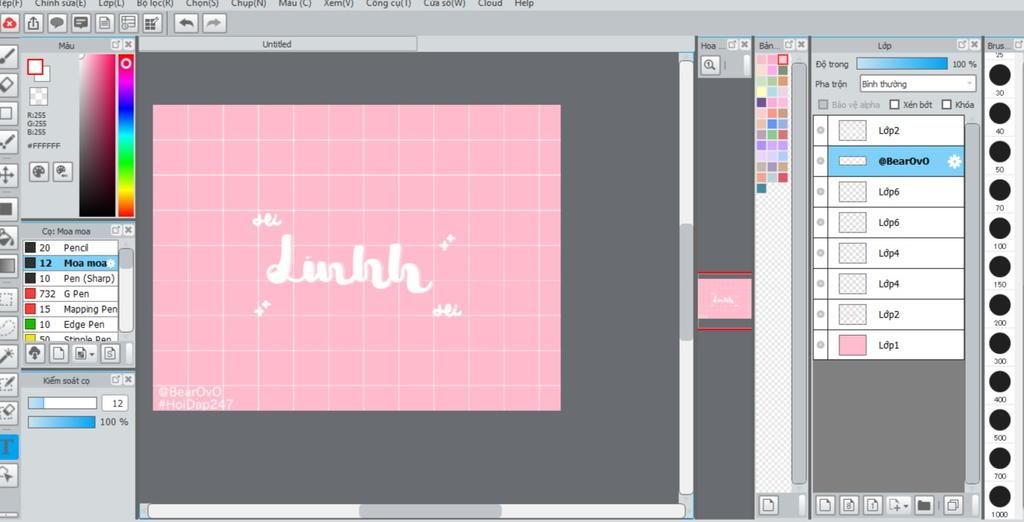Image resolution: width=1024 pixels, height=522 pixels.
Task: Choose brush size 100 preset
Action: (x=1000, y=229)
